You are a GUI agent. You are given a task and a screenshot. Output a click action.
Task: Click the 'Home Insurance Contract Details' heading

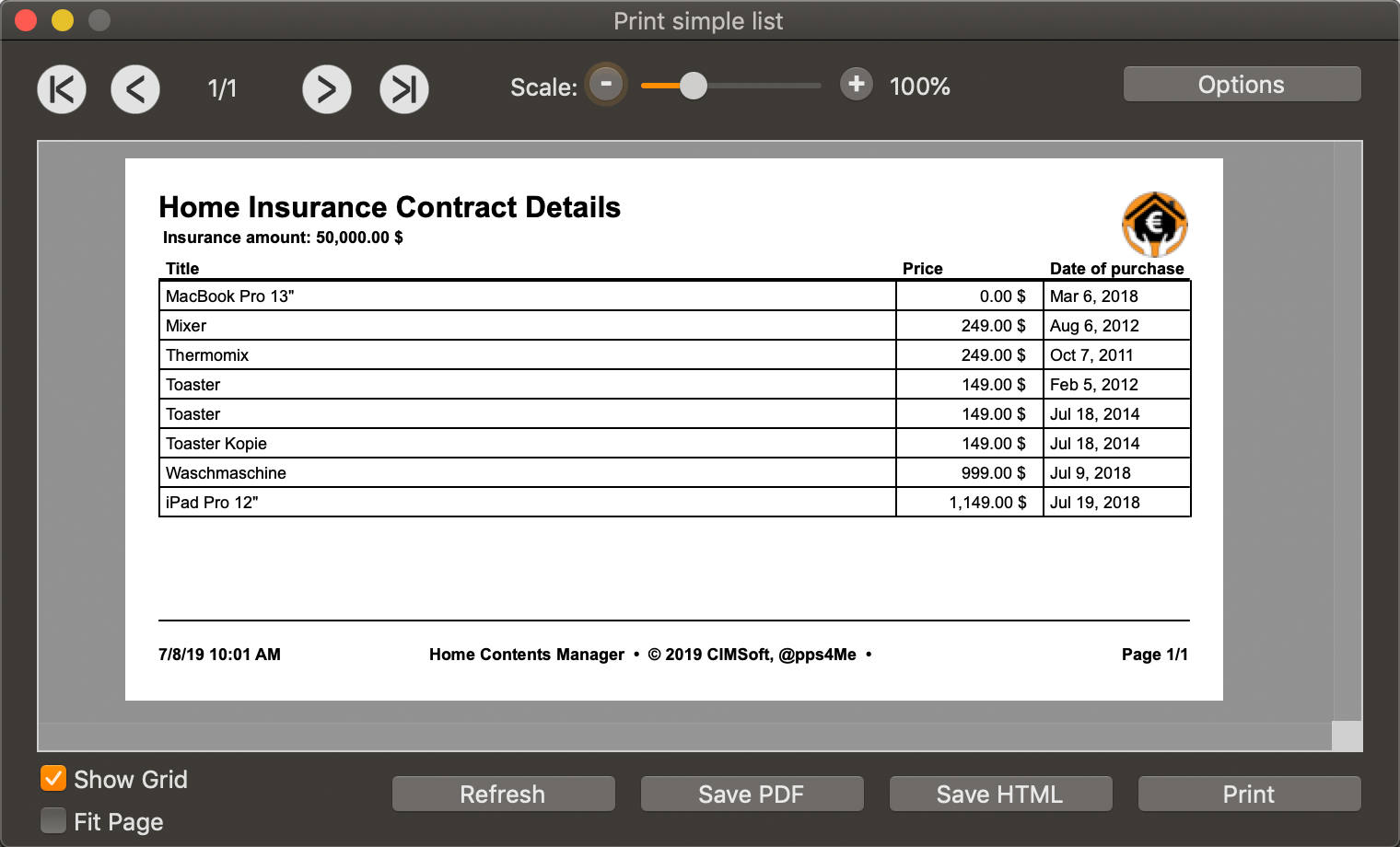(390, 207)
